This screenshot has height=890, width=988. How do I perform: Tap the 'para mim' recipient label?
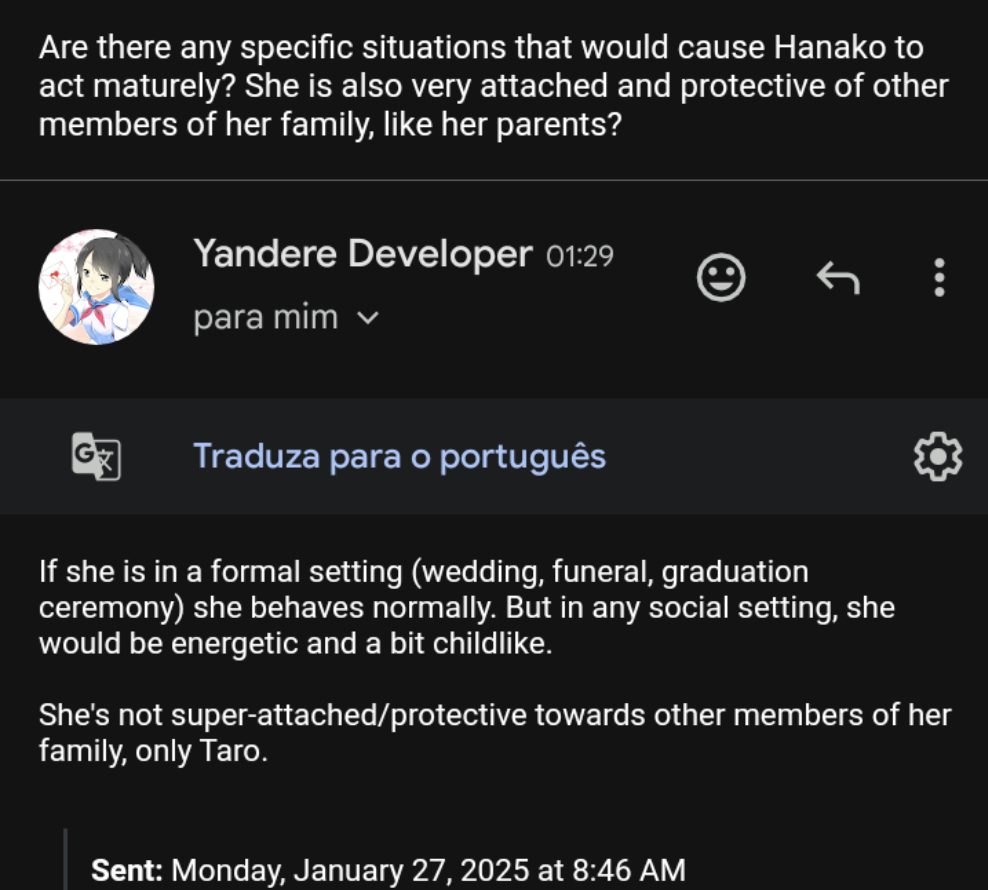[265, 319]
